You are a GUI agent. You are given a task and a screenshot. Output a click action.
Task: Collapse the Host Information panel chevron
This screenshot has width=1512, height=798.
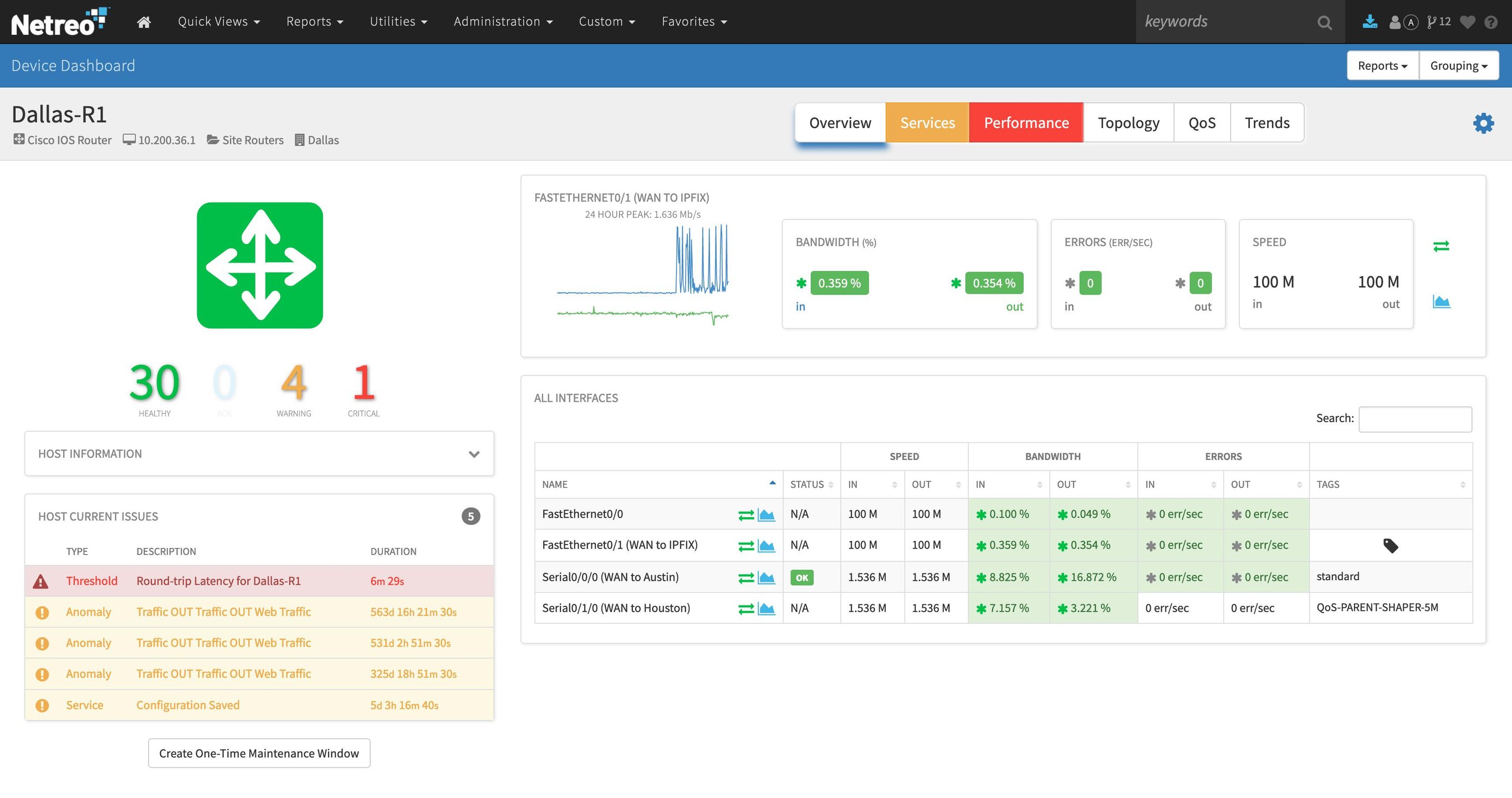pos(474,453)
